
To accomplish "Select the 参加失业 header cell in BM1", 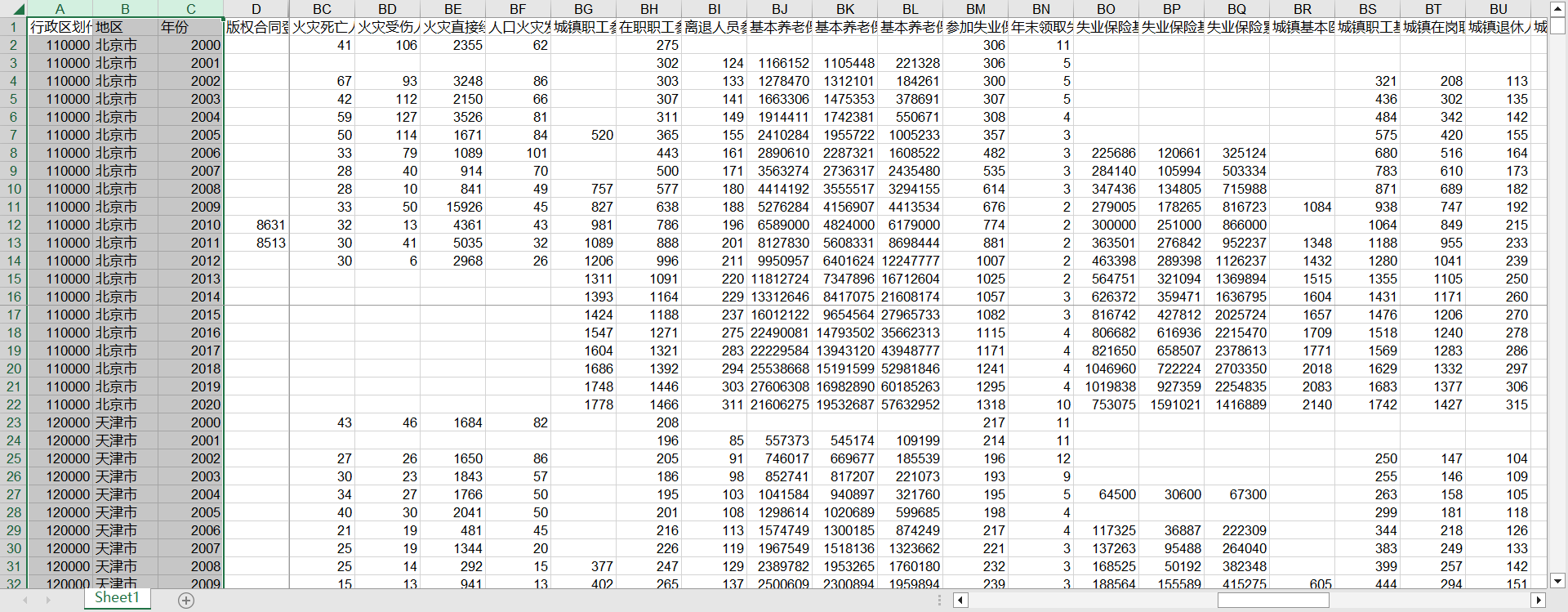I will pos(976,27).
